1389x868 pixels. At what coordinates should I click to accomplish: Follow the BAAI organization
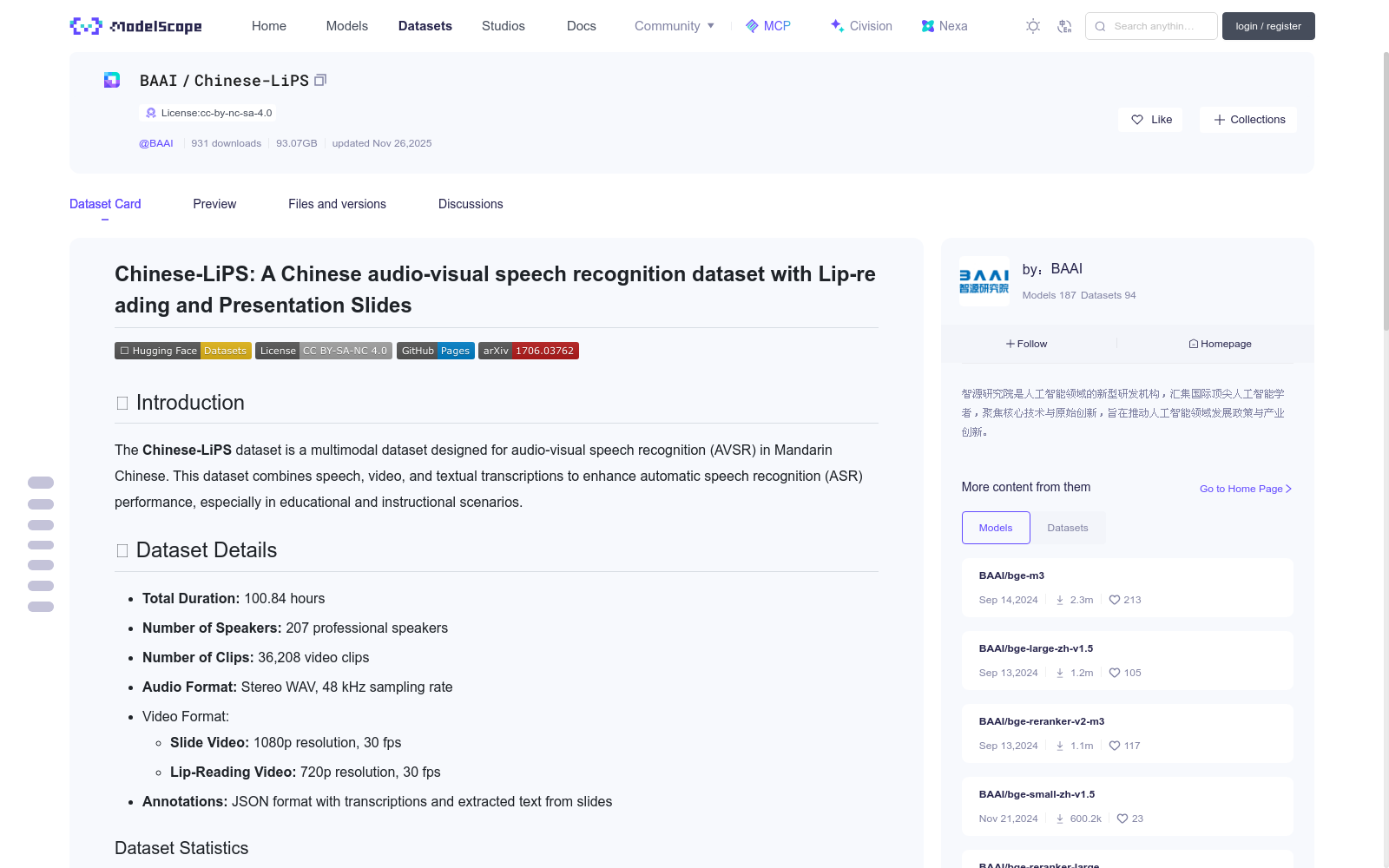point(1027,344)
